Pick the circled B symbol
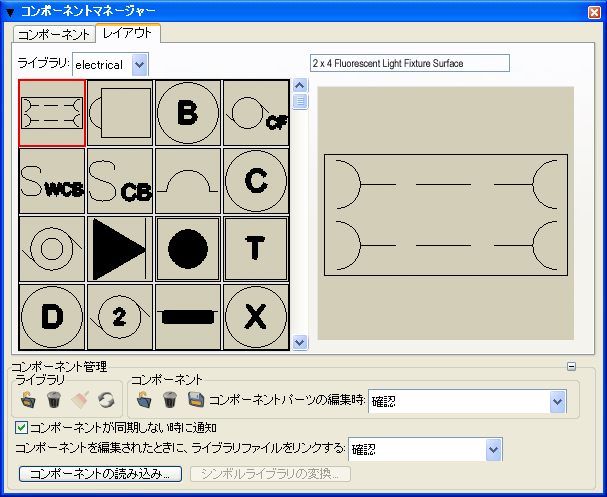 188,113
